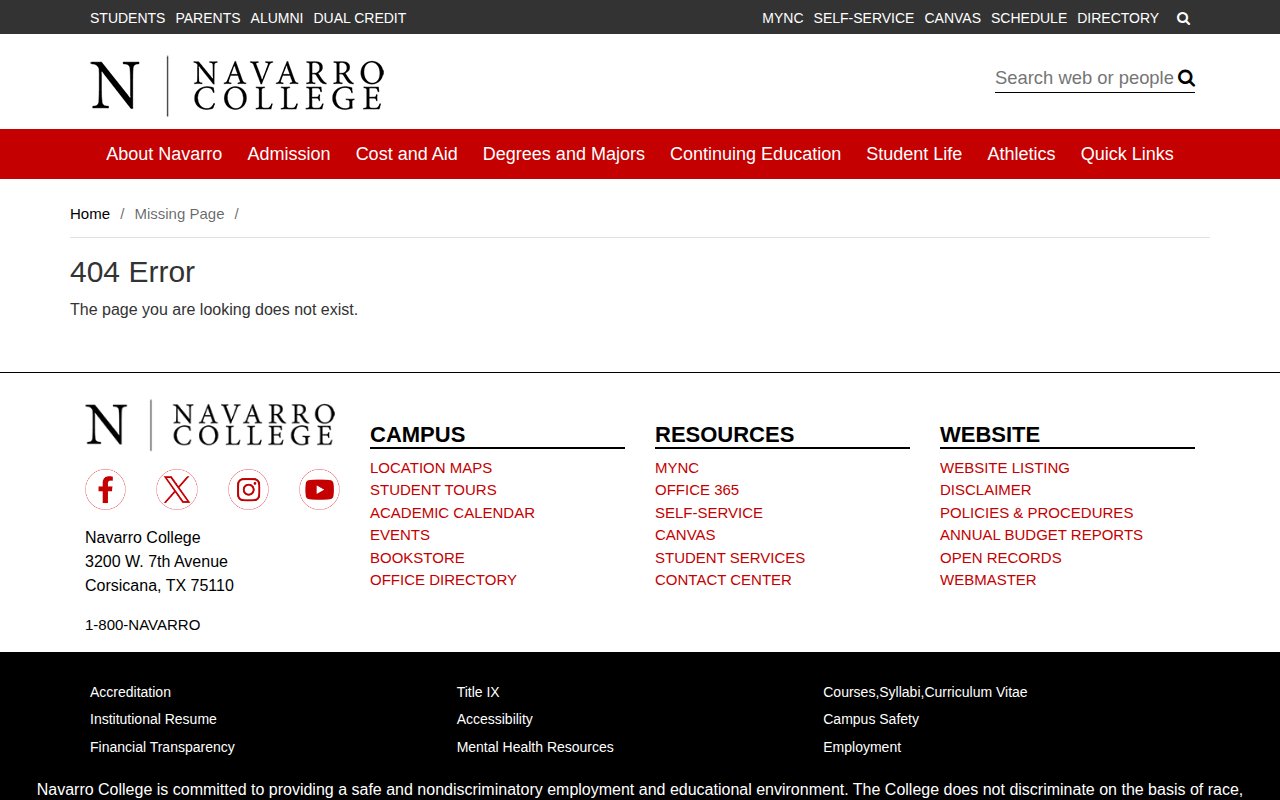Open the Cost and Aid menu item

406,154
